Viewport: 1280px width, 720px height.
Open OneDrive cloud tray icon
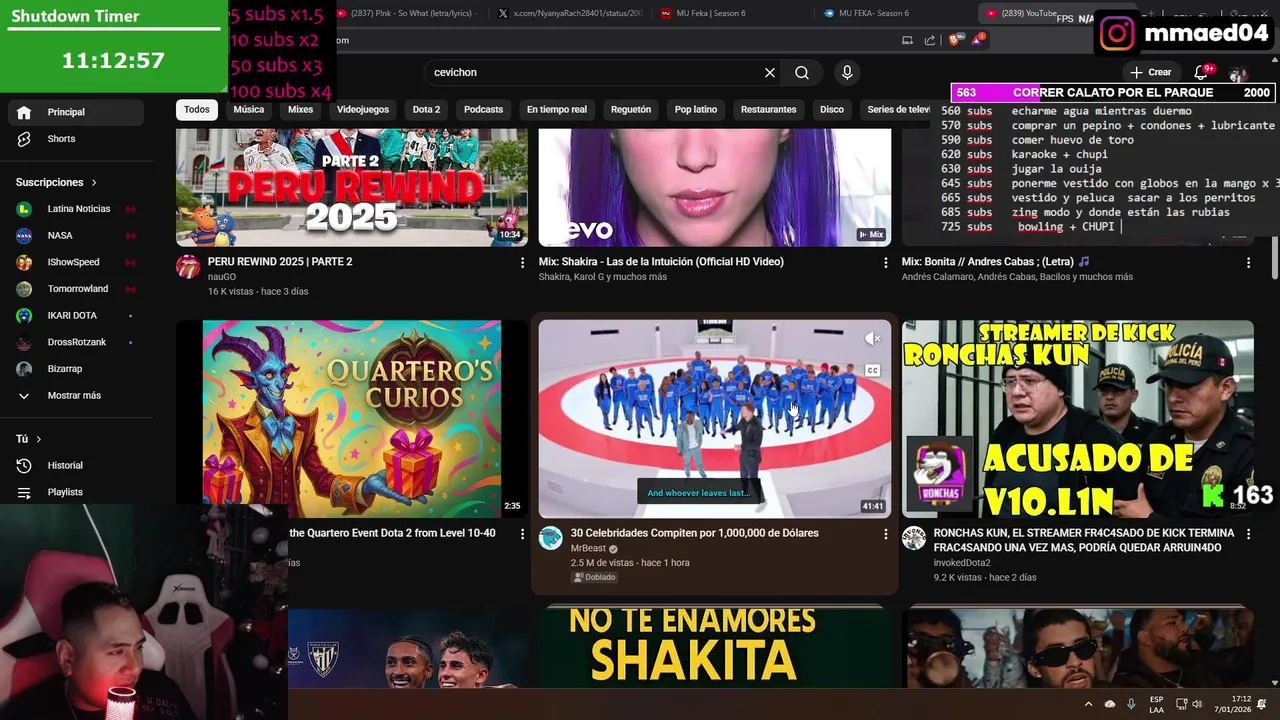click(1110, 704)
